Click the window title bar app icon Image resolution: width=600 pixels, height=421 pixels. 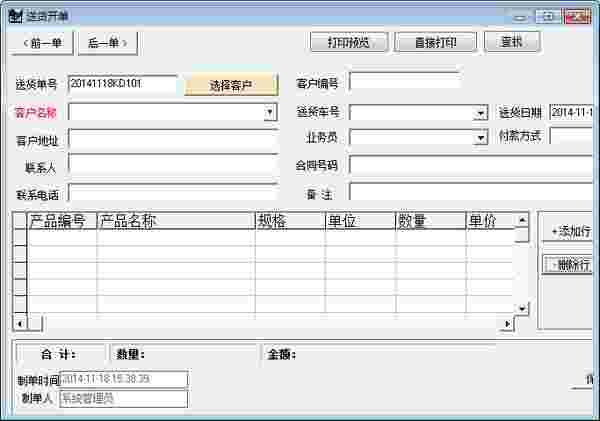click(x=16, y=16)
